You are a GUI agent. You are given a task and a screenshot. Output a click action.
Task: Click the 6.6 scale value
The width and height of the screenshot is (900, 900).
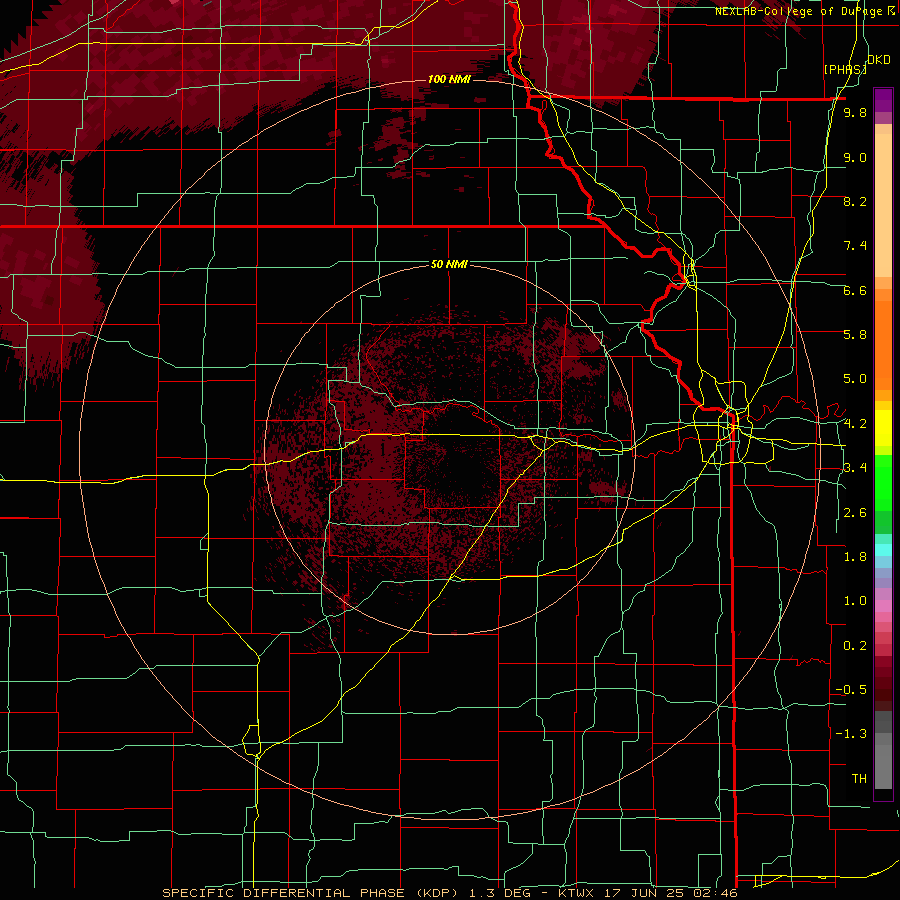pos(855,290)
